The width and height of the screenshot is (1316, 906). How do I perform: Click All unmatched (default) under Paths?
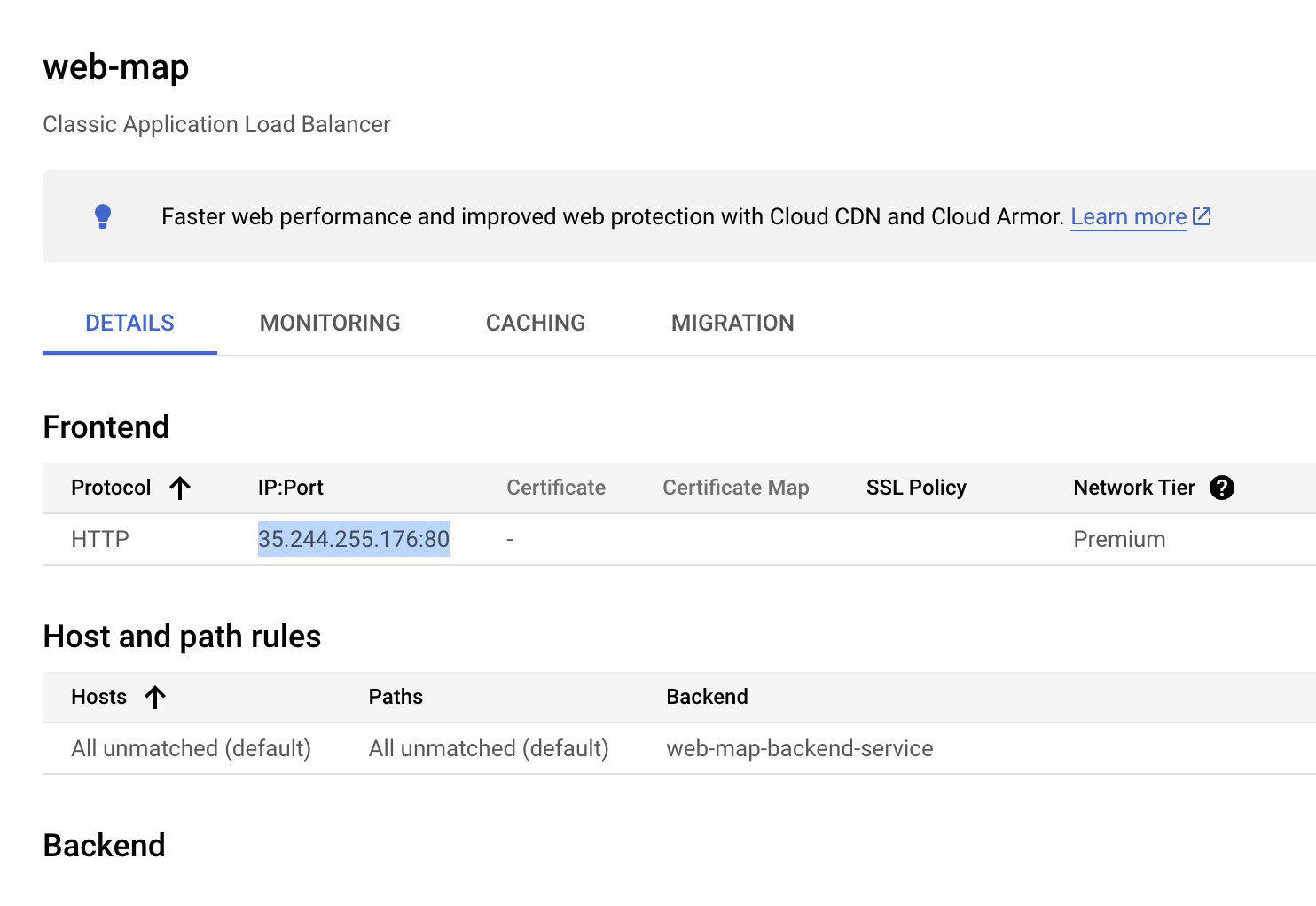489,748
